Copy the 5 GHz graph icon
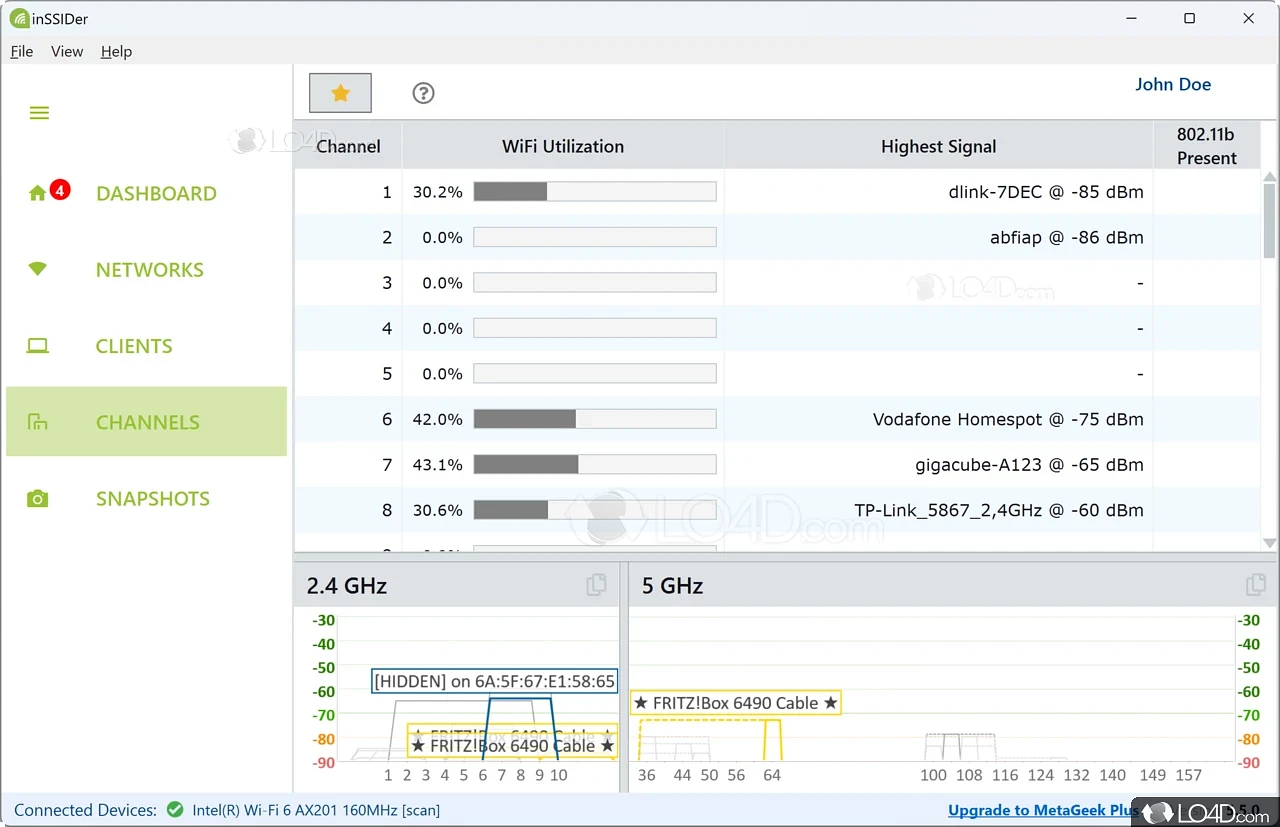1280x827 pixels. (1256, 585)
